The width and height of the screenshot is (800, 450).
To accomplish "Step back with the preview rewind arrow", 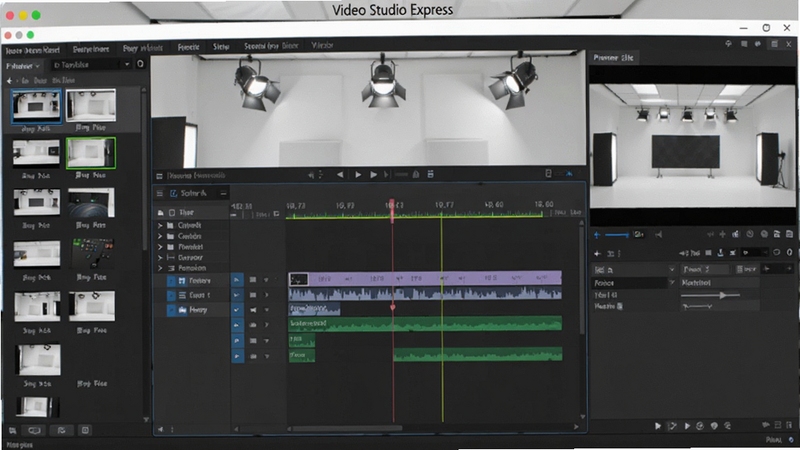I will (x=340, y=174).
